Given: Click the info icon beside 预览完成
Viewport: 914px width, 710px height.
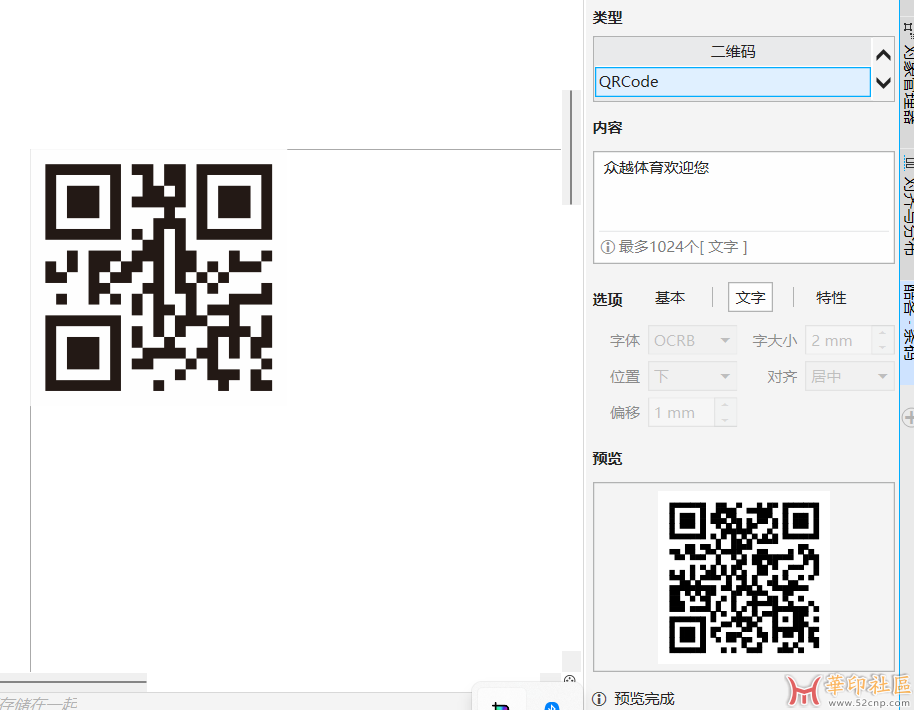Looking at the screenshot, I should [x=599, y=699].
